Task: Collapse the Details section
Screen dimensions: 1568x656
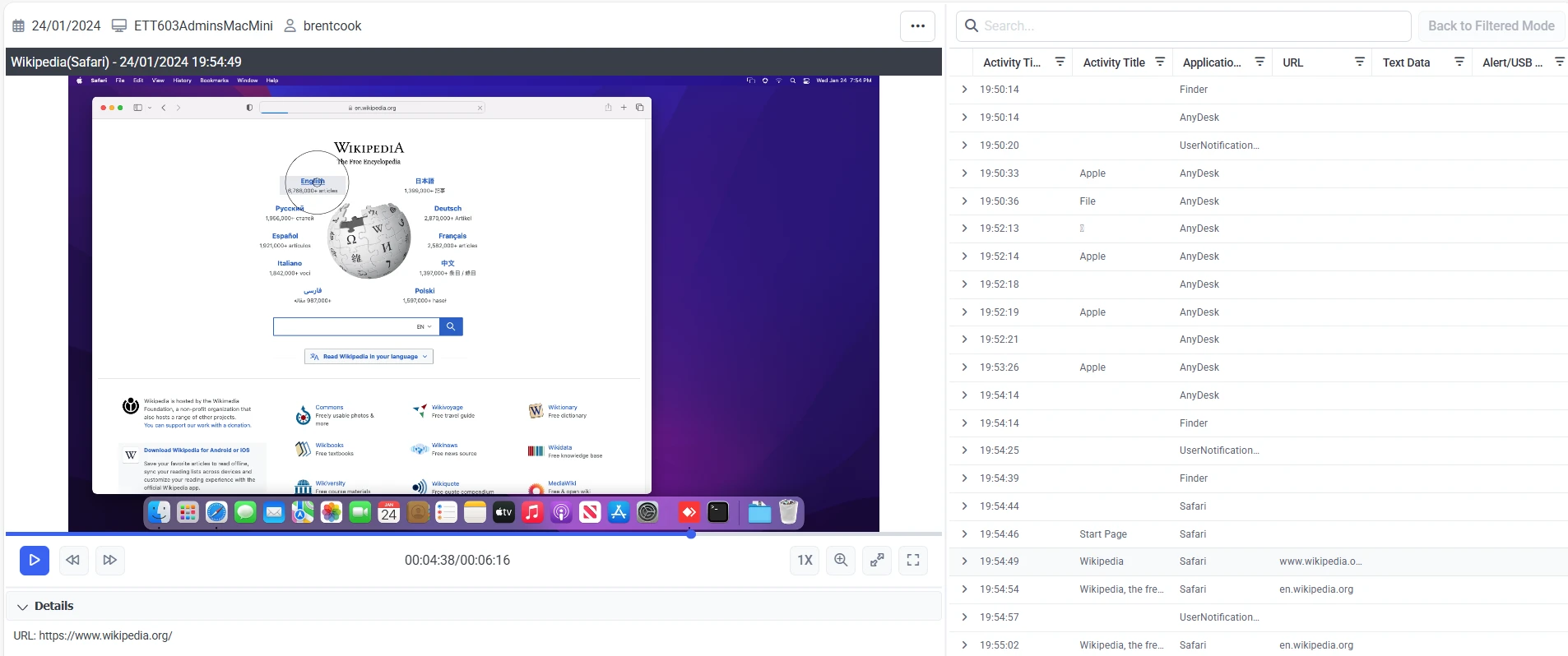Action: 23,607
